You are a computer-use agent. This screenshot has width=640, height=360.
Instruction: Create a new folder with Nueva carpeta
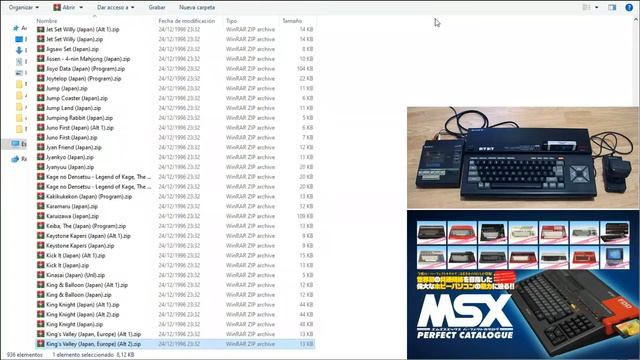click(x=197, y=7)
